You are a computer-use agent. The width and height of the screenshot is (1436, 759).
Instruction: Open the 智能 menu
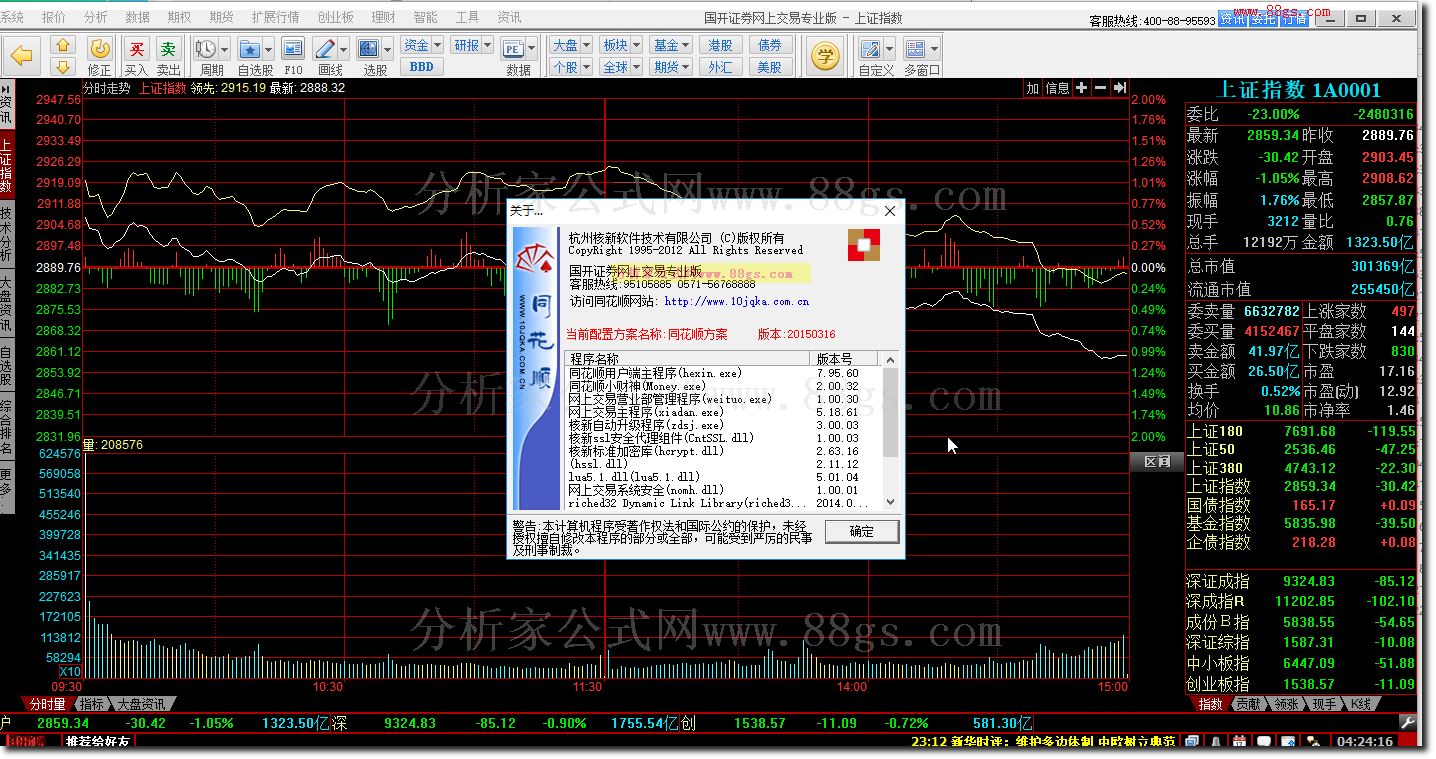[425, 17]
